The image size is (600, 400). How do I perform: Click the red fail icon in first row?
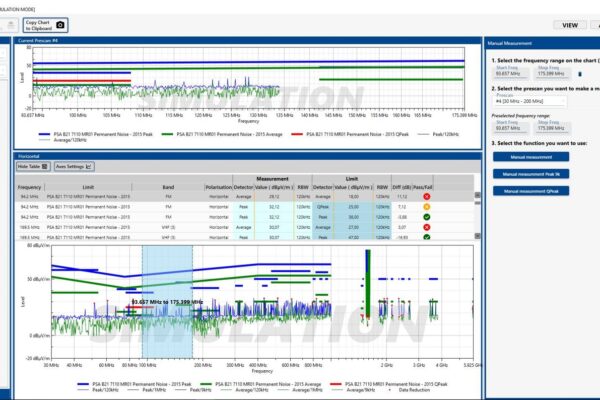tap(455, 198)
